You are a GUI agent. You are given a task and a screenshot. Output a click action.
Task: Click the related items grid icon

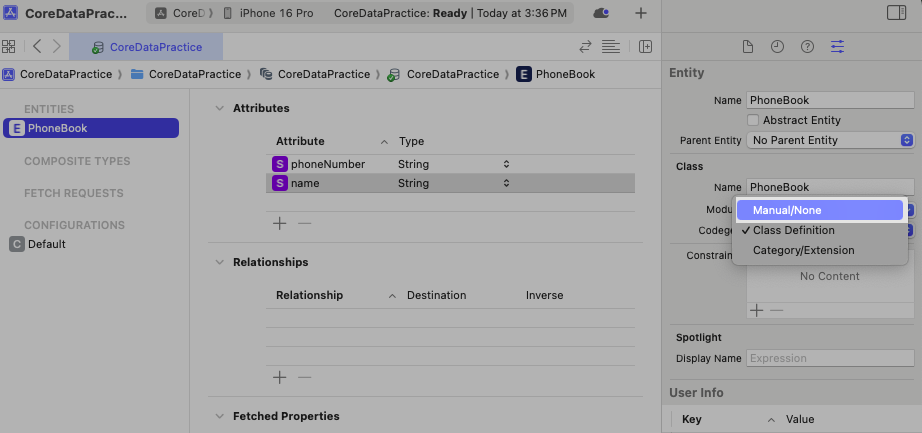click(8, 46)
